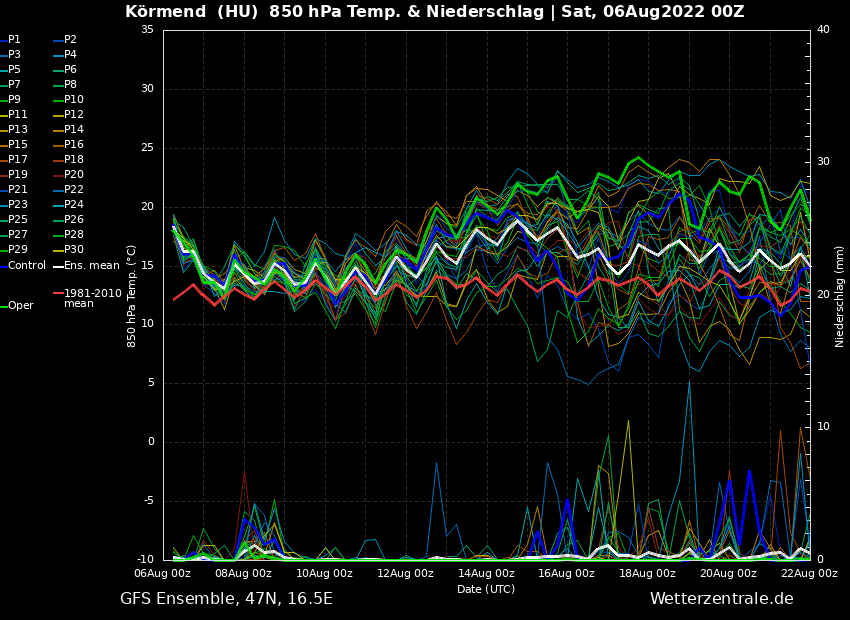
Task: Select the Ens. mean legend entry
Action: [x=91, y=265]
